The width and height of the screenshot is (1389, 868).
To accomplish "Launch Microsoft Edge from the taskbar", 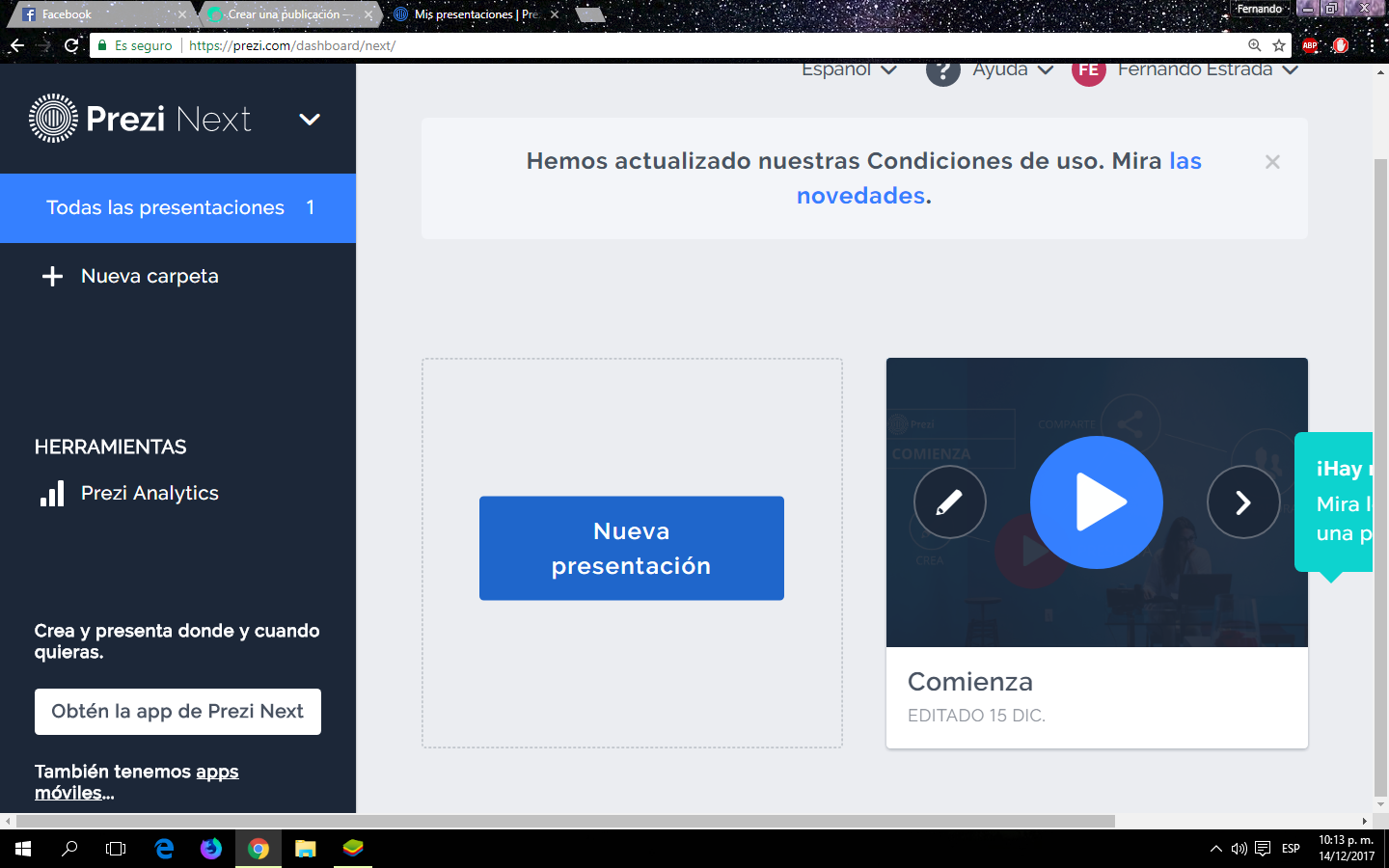I will coord(164,849).
